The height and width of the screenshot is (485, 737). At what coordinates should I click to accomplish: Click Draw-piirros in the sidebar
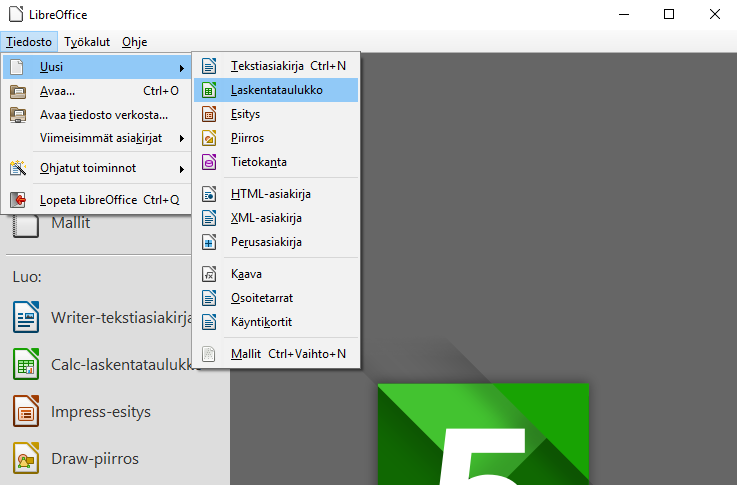pyautogui.click(x=95, y=459)
